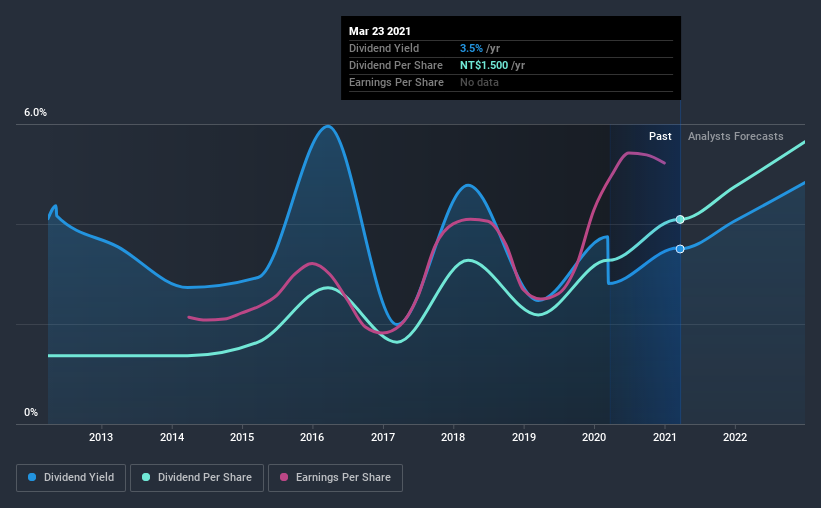Click the 6.0% y-axis label
Image resolution: width=821 pixels, height=508 pixels.
(35, 113)
